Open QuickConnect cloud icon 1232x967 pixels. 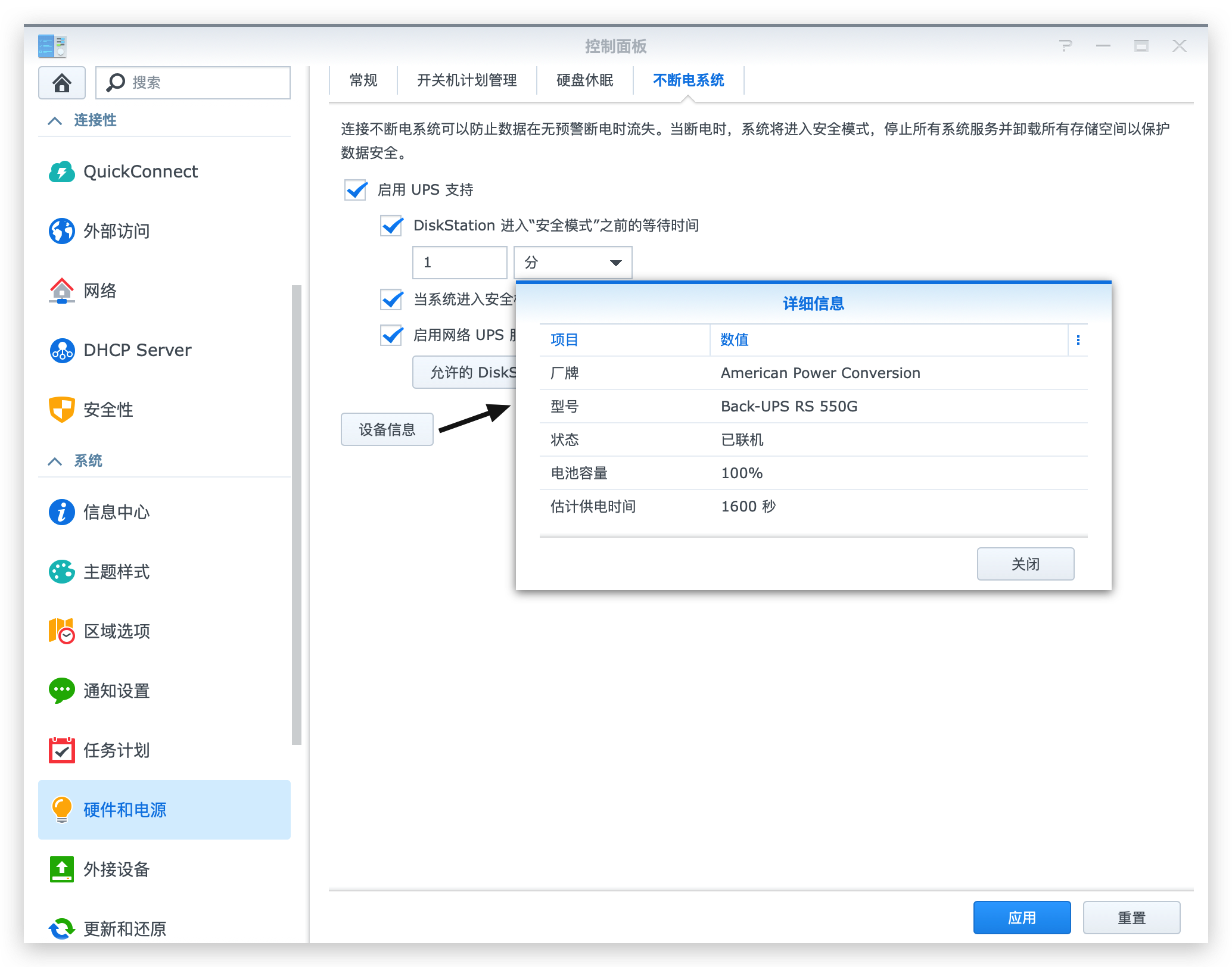tap(62, 171)
